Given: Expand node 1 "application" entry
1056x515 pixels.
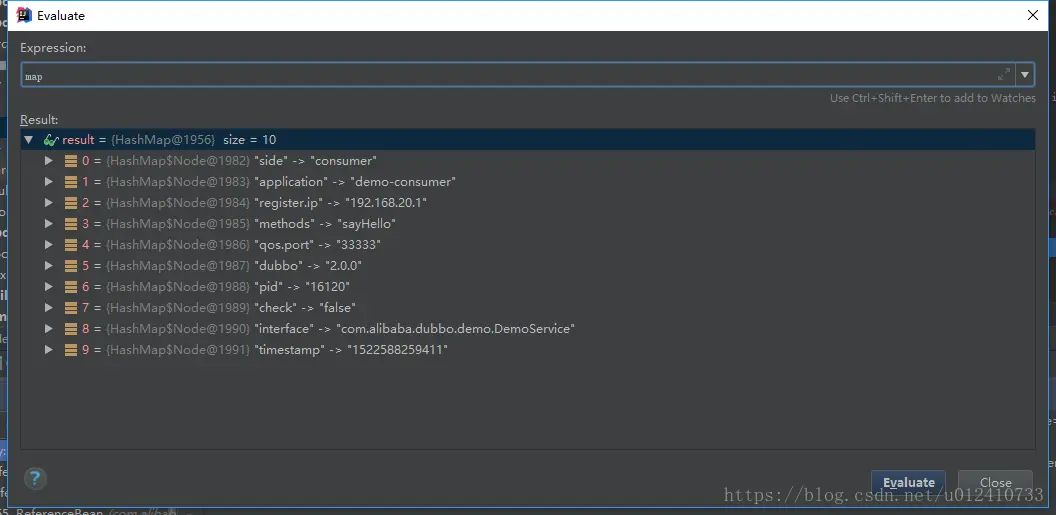Looking at the screenshot, I should 48,182.
